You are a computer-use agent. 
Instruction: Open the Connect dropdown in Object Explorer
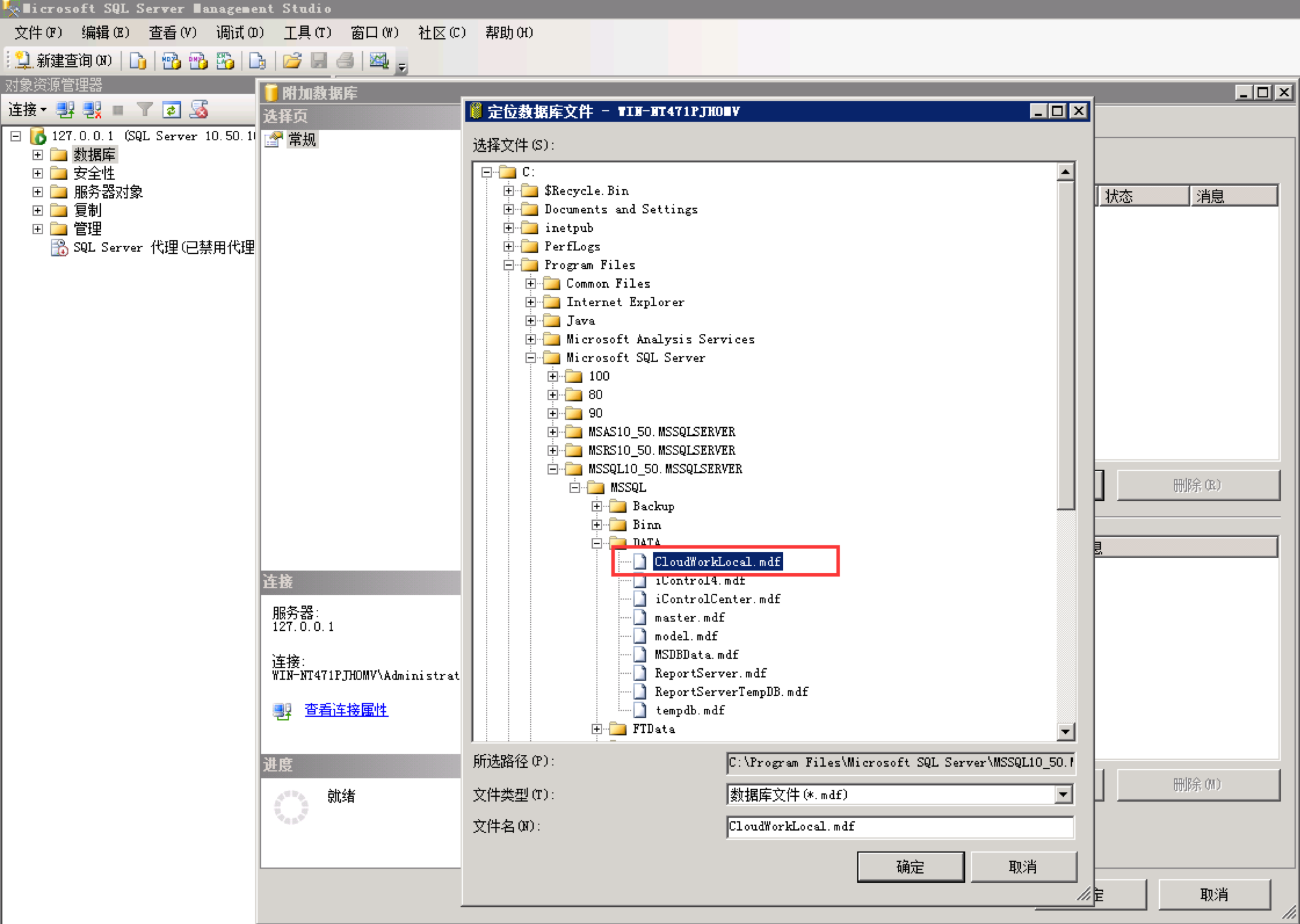28,109
